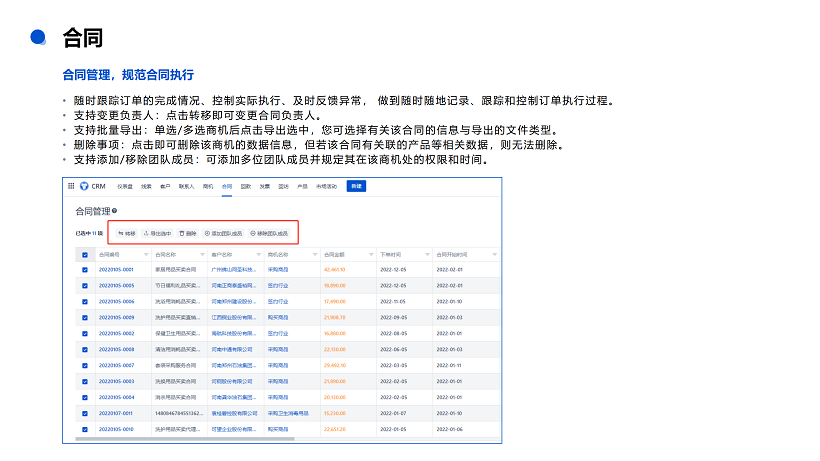Uncheck the row 20220105-0007 checkbox

tap(85, 365)
